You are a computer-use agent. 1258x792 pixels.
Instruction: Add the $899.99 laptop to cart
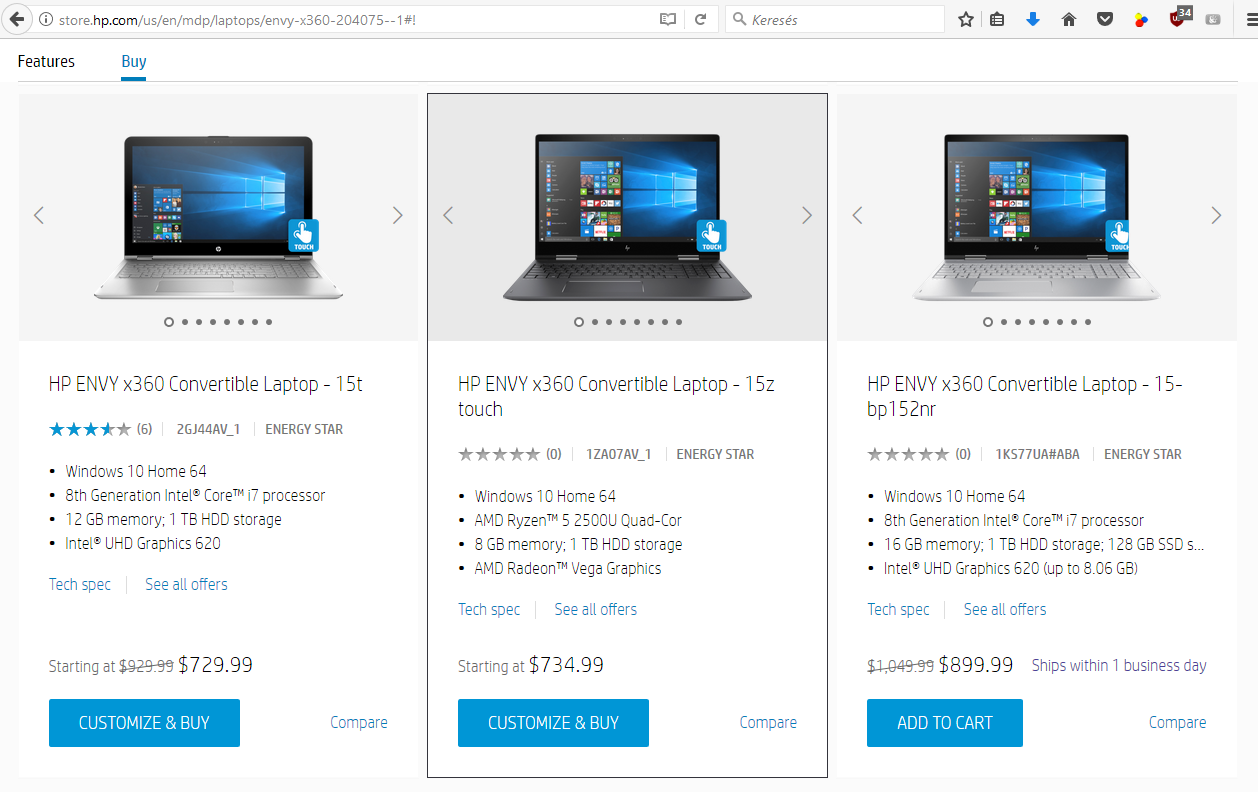(x=945, y=723)
